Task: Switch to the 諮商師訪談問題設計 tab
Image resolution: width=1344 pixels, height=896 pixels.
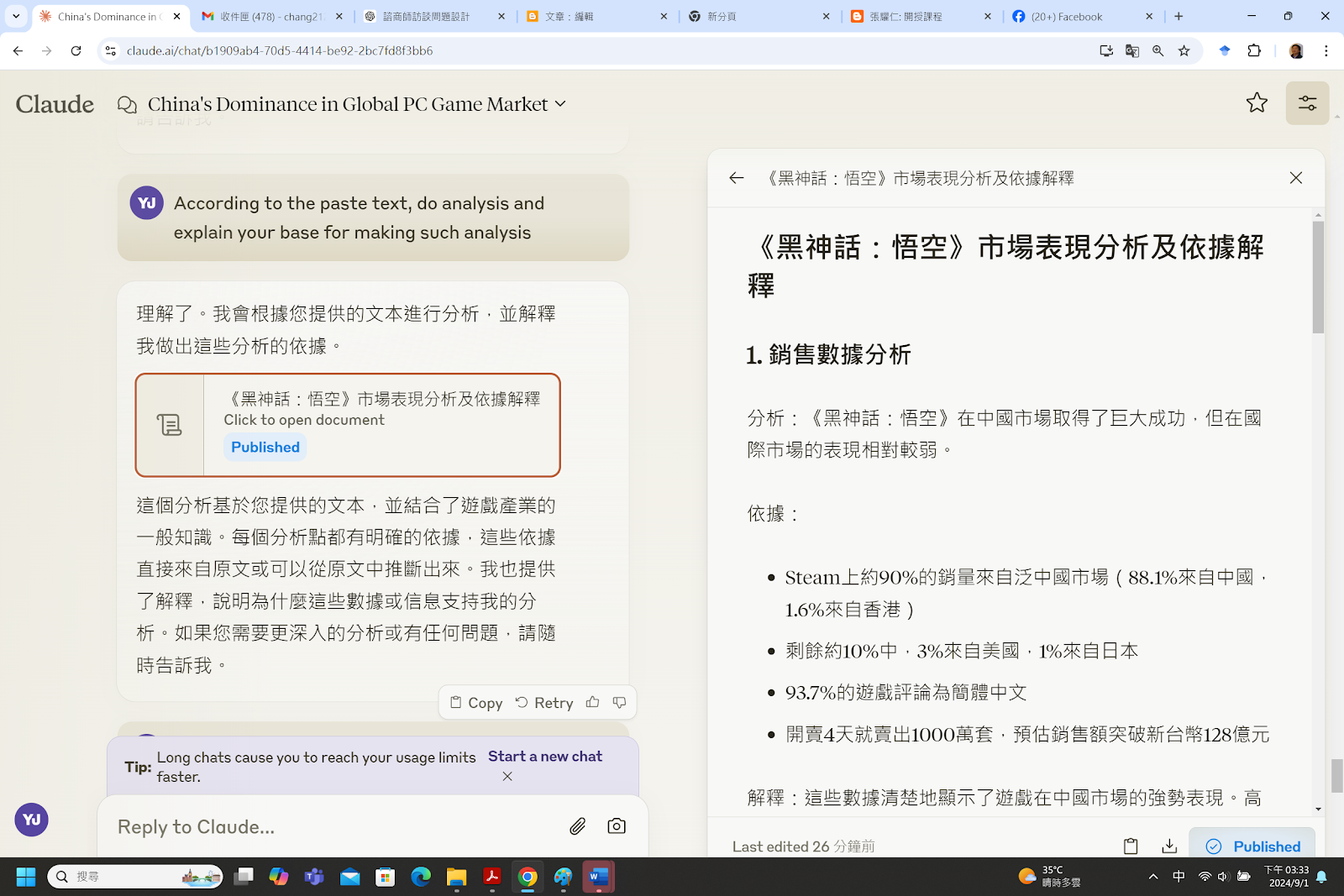Action: 434,17
